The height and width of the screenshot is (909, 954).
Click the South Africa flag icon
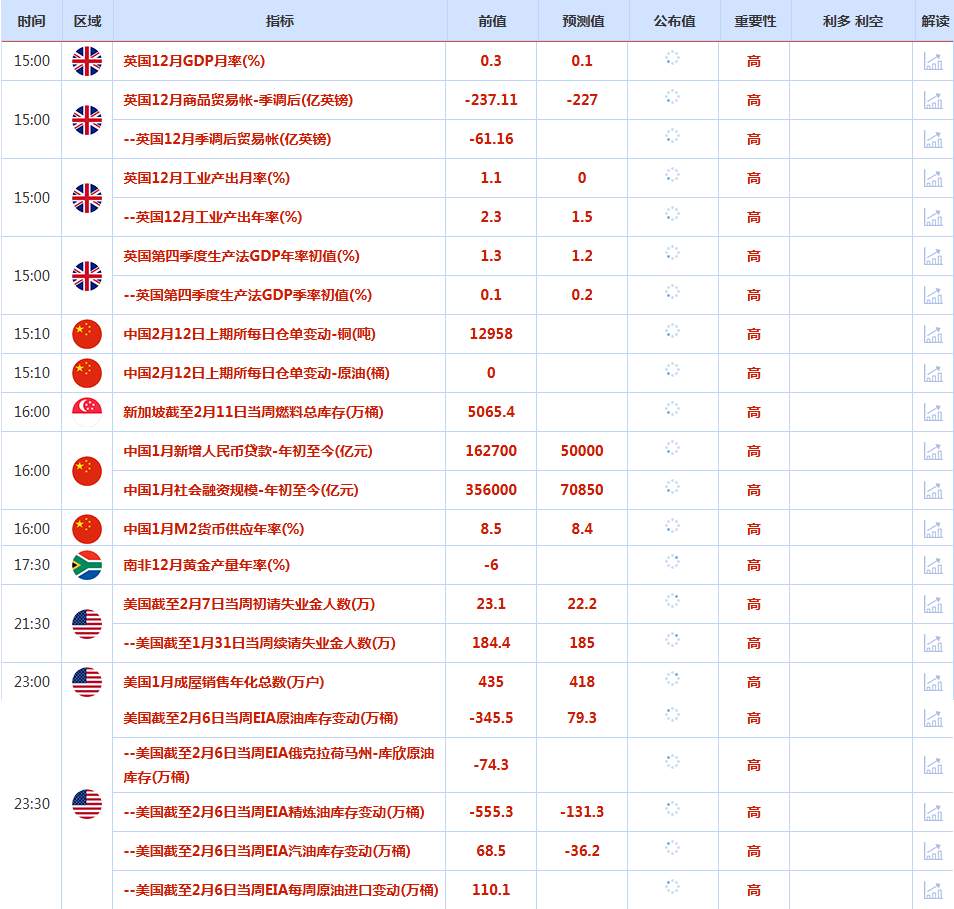pos(86,565)
